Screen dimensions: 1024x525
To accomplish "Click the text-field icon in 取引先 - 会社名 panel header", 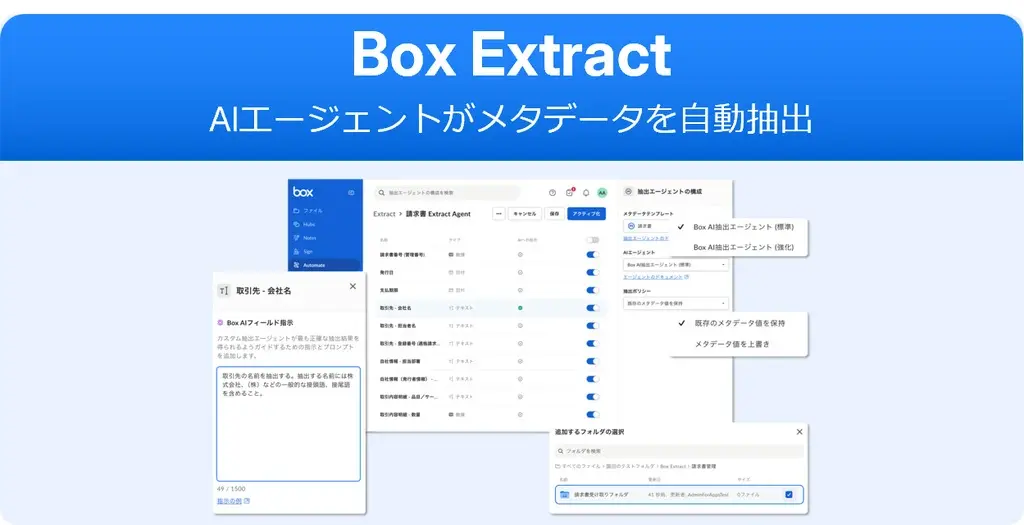I will point(224,291).
